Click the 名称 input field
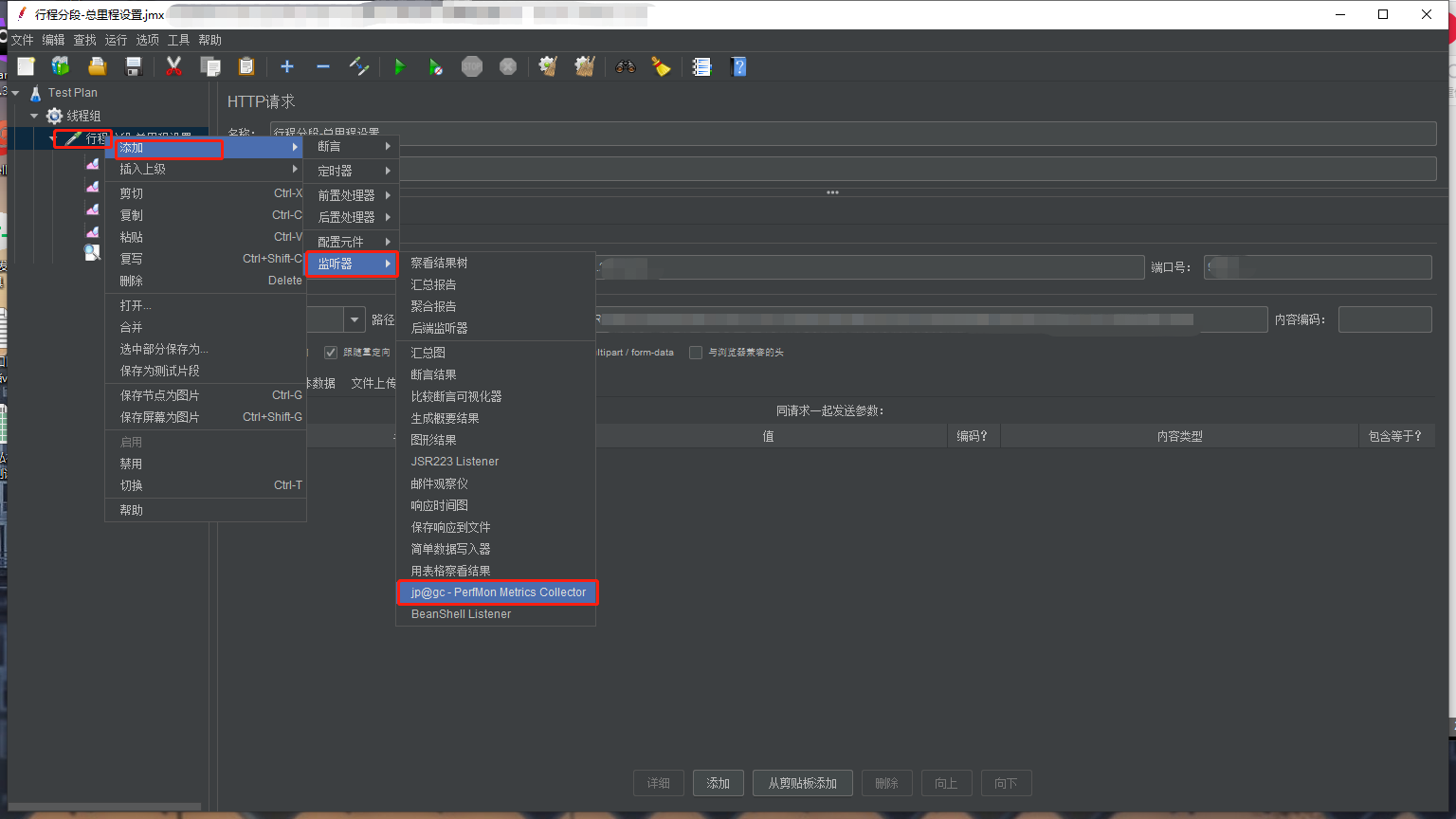 853,133
